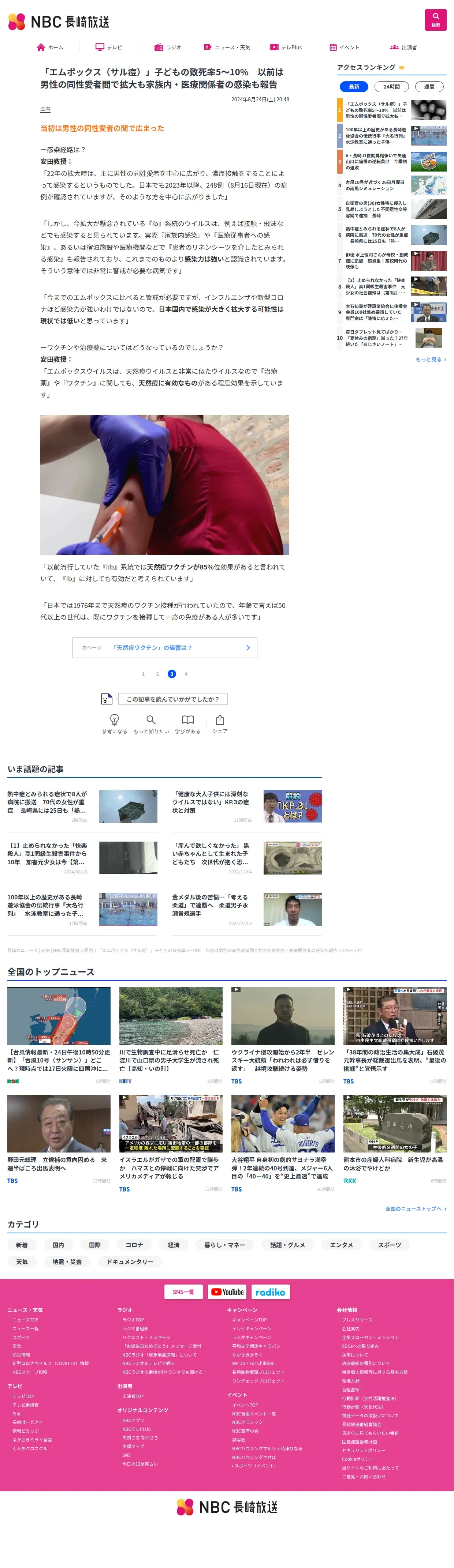
Task: Open KP.3 解説 article thumbnail
Action: 293,806
